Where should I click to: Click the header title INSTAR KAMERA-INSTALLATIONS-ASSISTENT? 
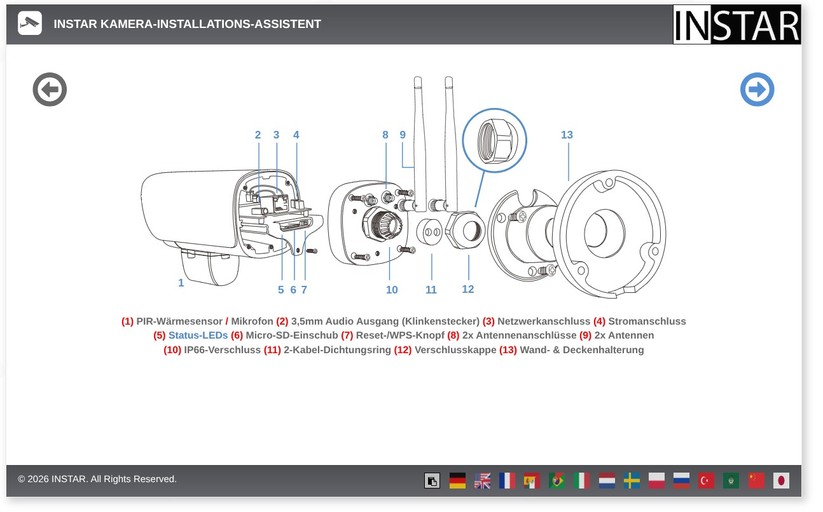pos(187,24)
